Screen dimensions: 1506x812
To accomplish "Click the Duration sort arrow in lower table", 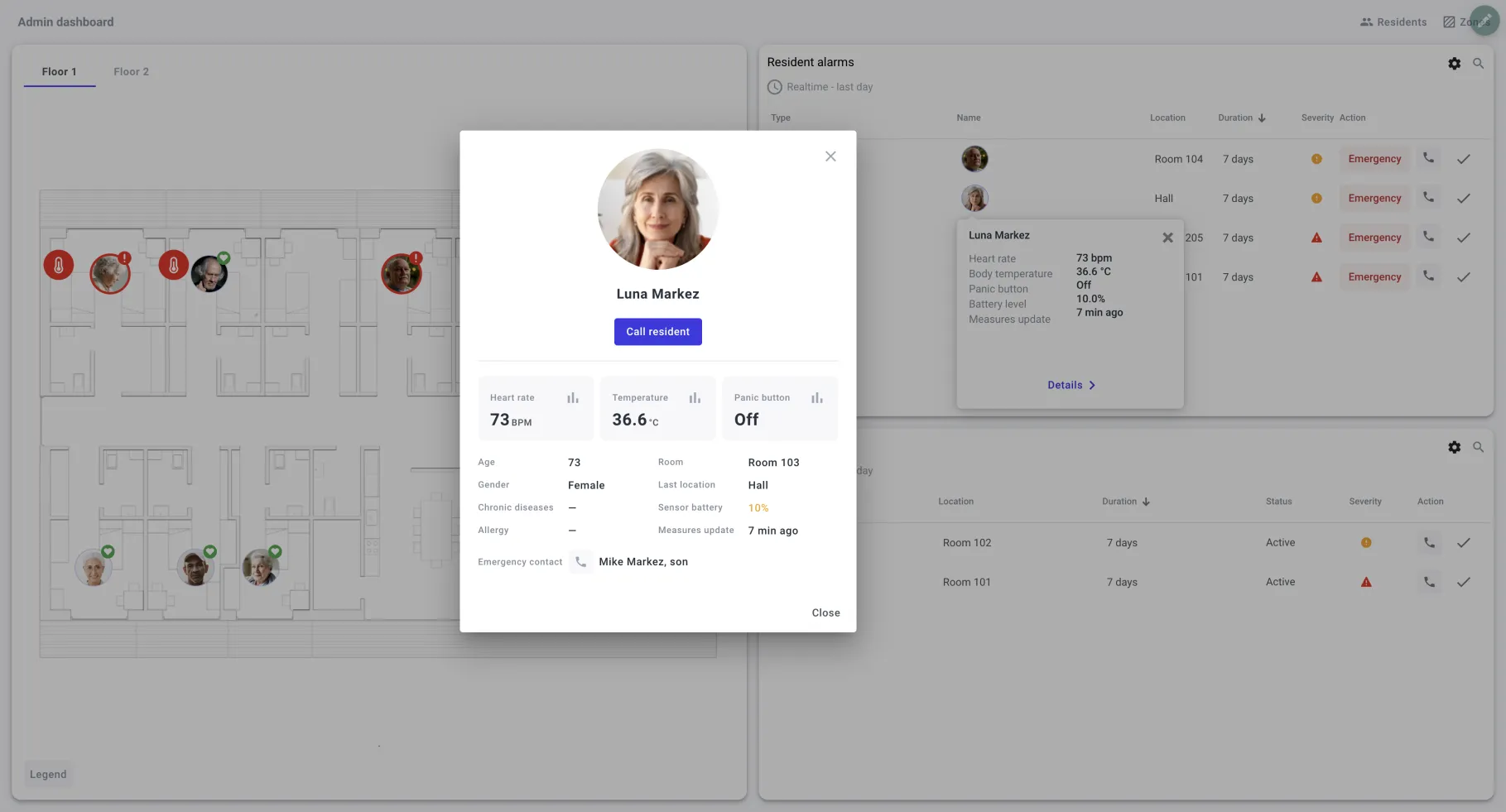I will point(1148,502).
